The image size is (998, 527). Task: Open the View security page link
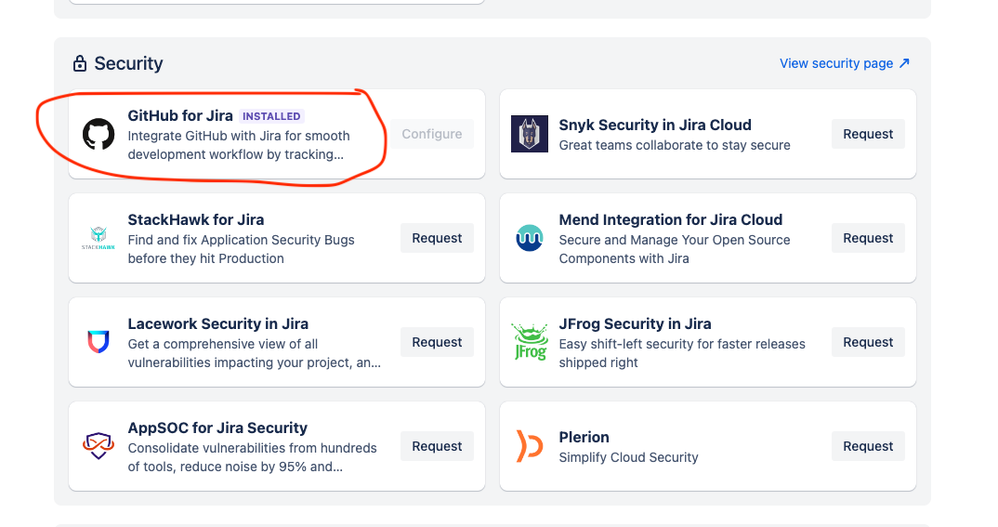pyautogui.click(x=845, y=63)
